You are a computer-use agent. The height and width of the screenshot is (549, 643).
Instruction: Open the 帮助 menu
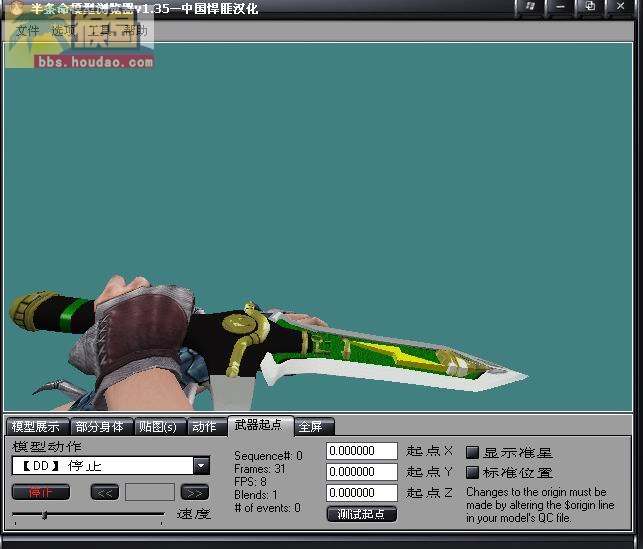point(135,30)
